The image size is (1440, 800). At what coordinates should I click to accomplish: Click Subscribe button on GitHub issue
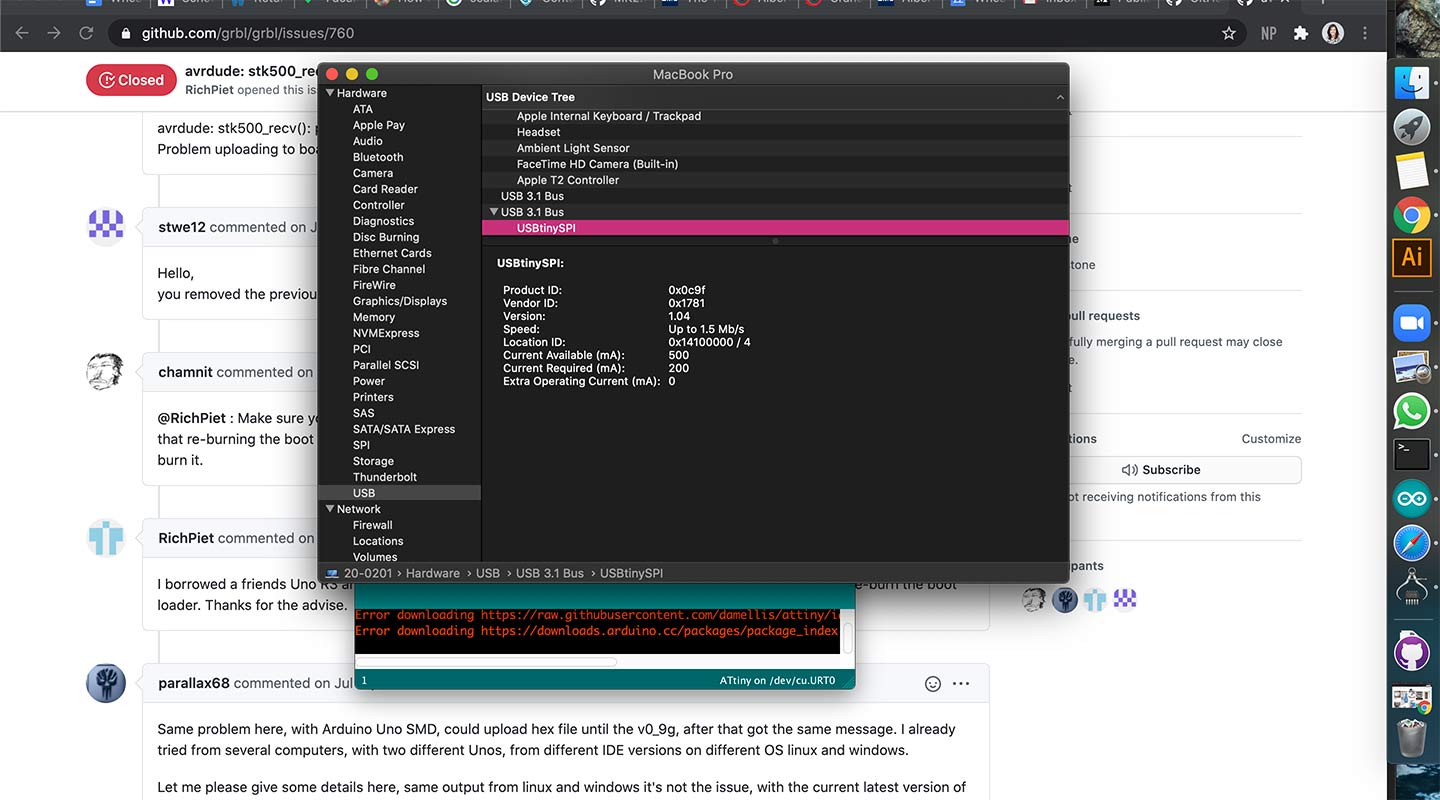click(1162, 470)
